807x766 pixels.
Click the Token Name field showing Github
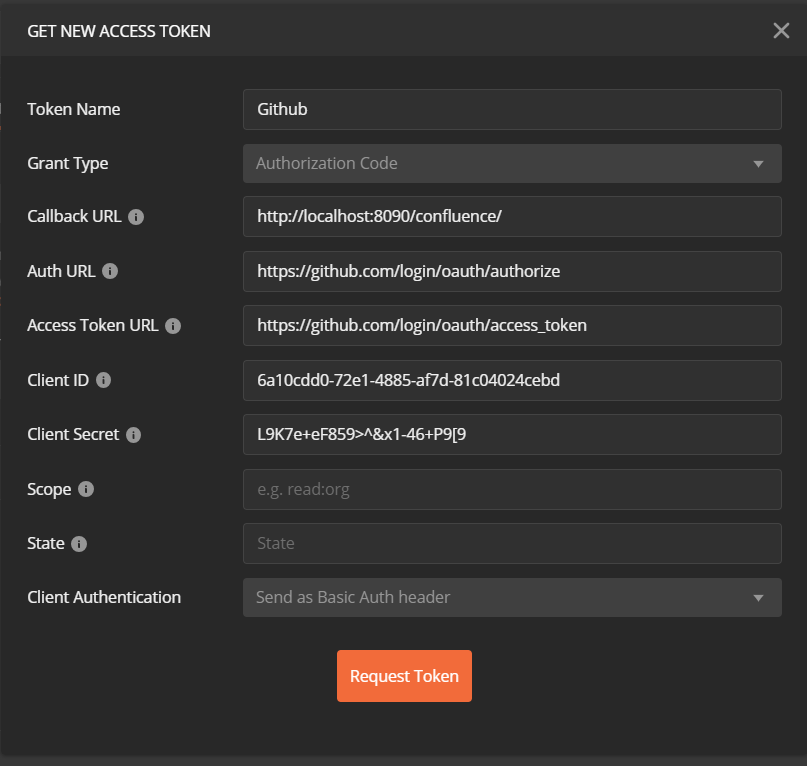click(x=512, y=109)
